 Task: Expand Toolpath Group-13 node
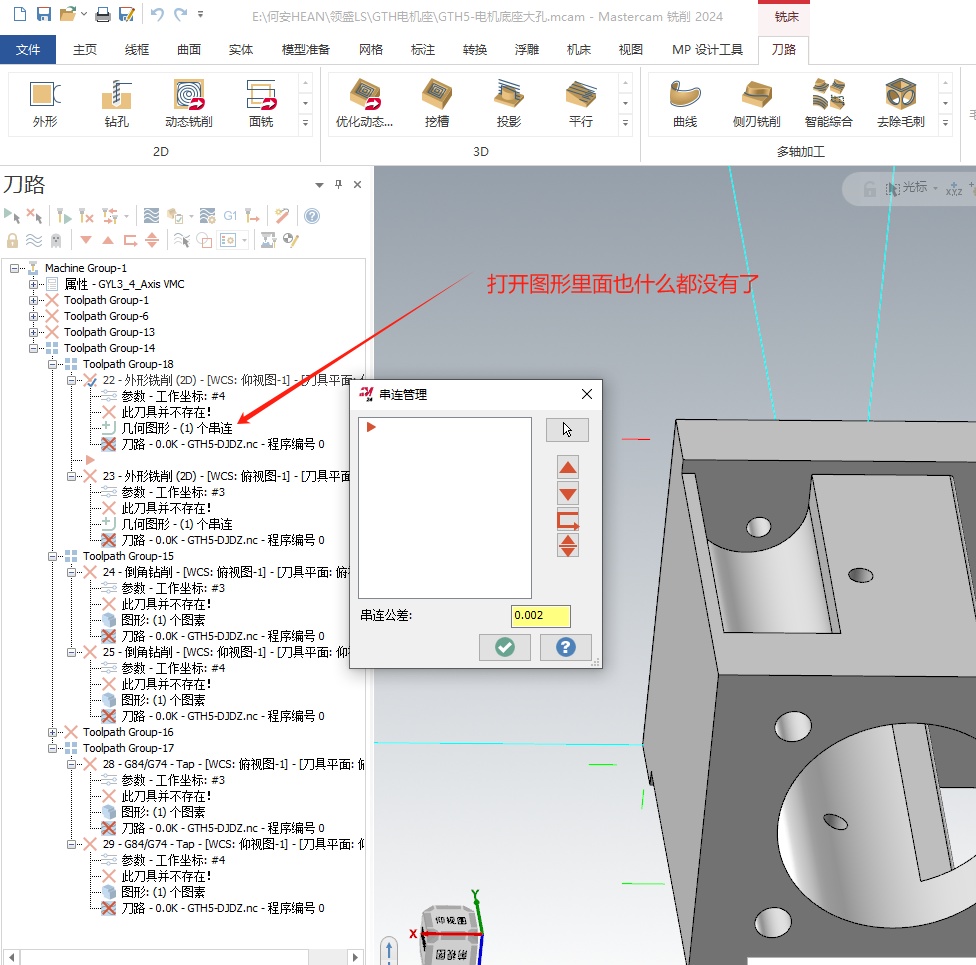33,332
